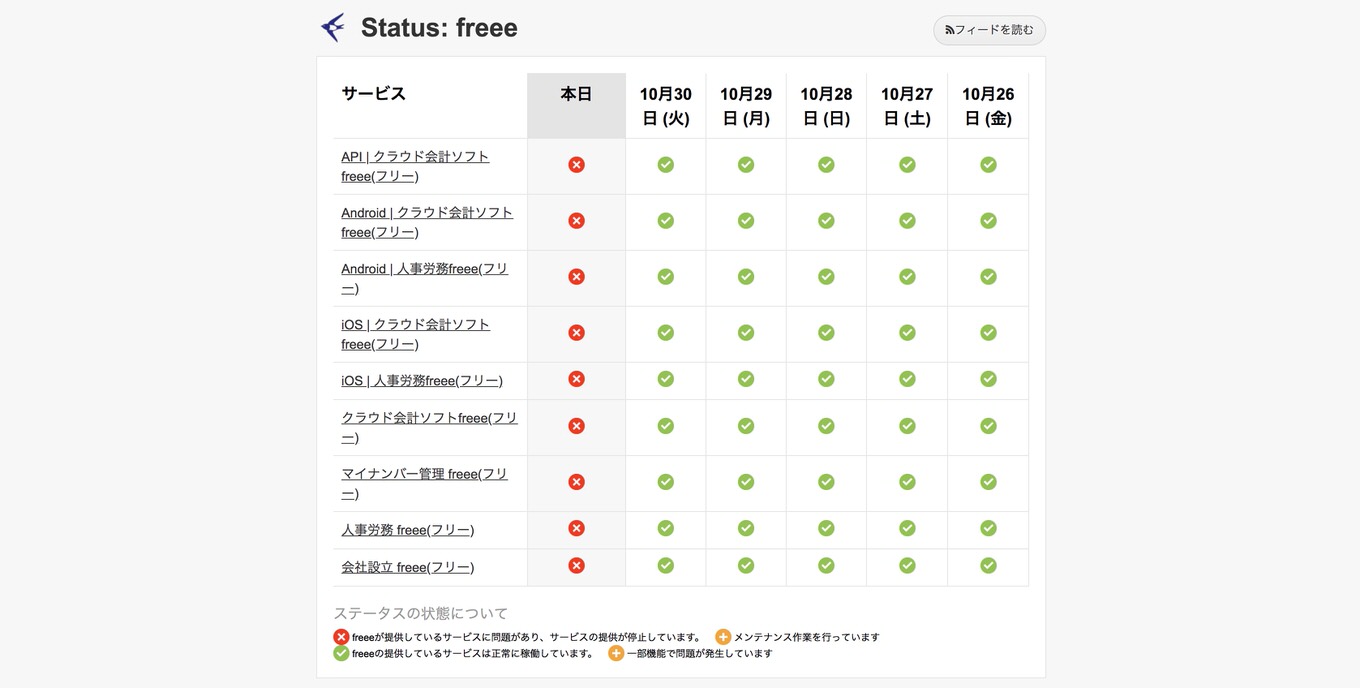Click 10月28日 green check for Android クラウド会計ソフト
This screenshot has width=1360, height=688.
(x=826, y=220)
